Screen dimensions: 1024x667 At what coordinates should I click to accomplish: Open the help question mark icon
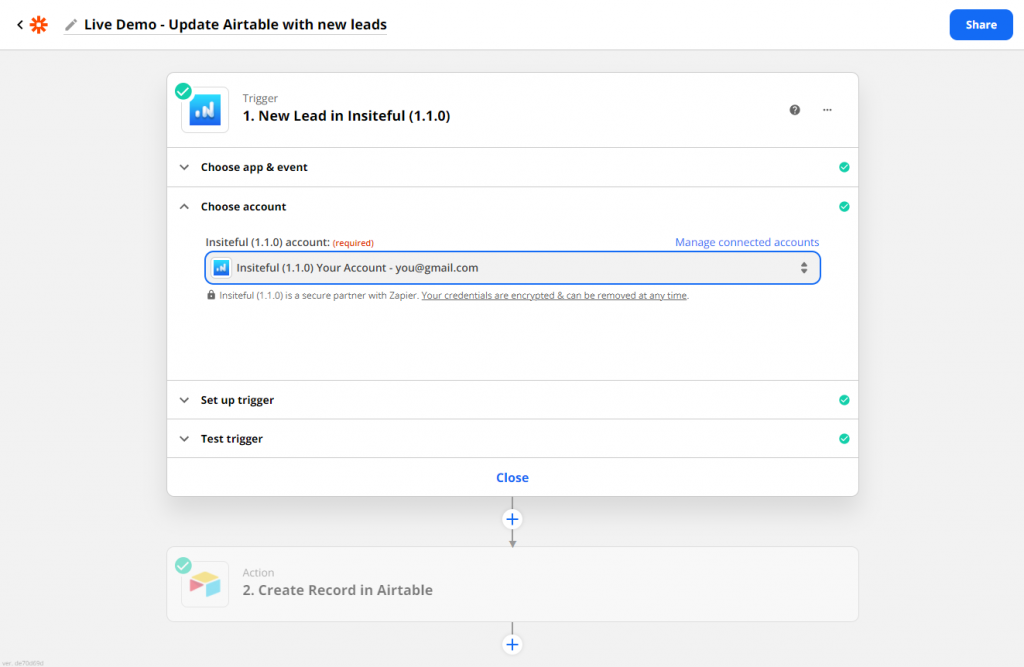[x=794, y=110]
